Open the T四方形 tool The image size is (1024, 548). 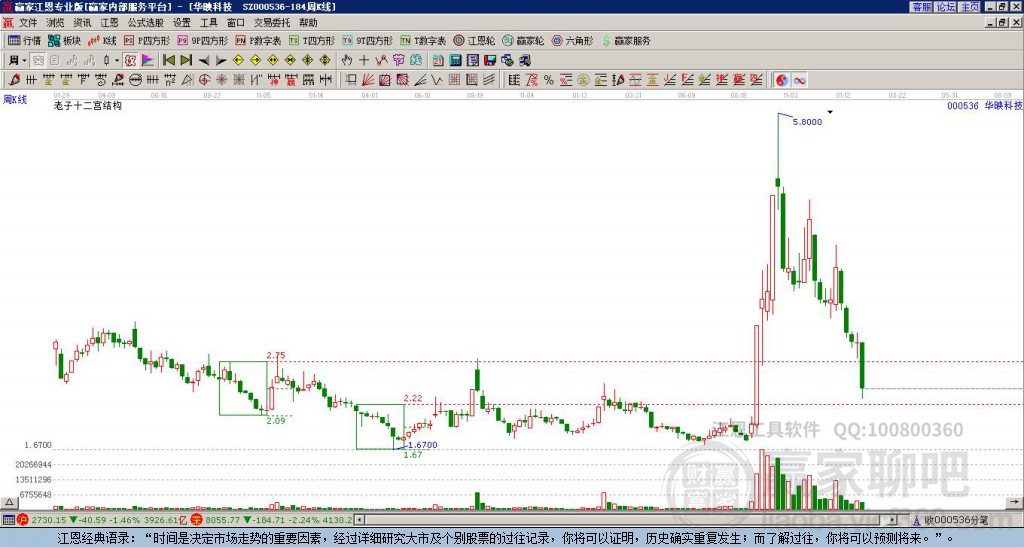(311, 40)
